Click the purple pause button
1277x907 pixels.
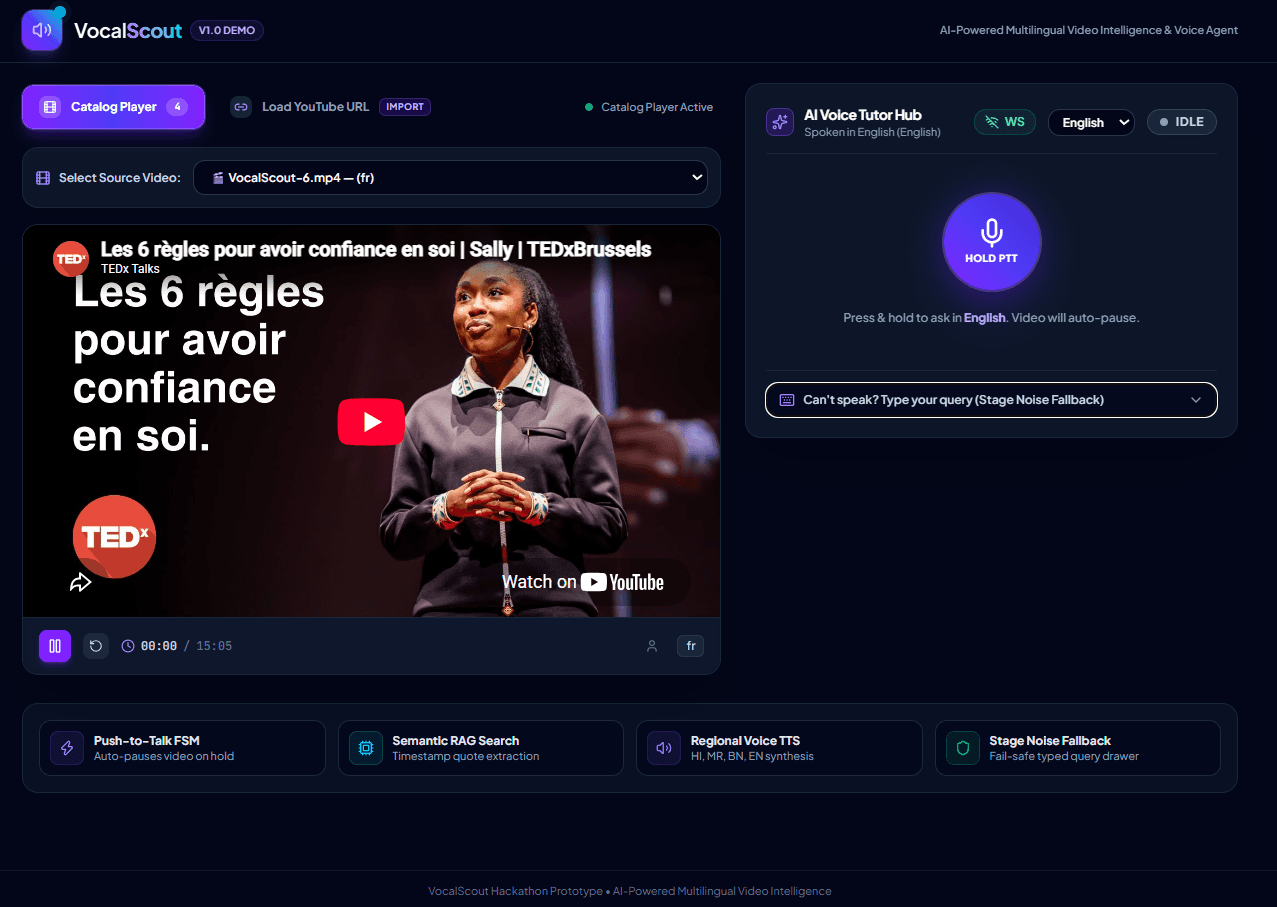point(55,646)
